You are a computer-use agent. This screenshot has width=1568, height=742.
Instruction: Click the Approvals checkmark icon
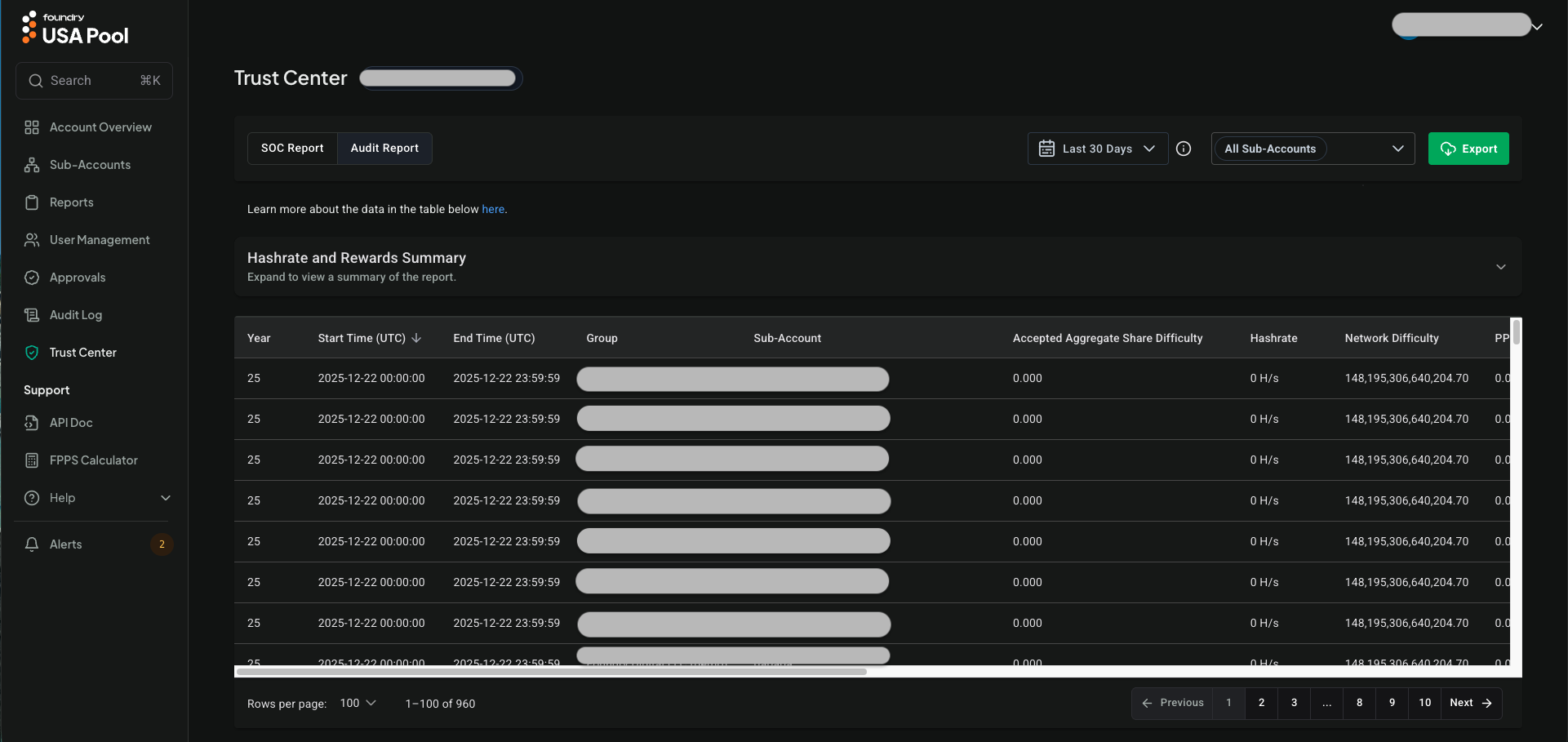(x=32, y=278)
